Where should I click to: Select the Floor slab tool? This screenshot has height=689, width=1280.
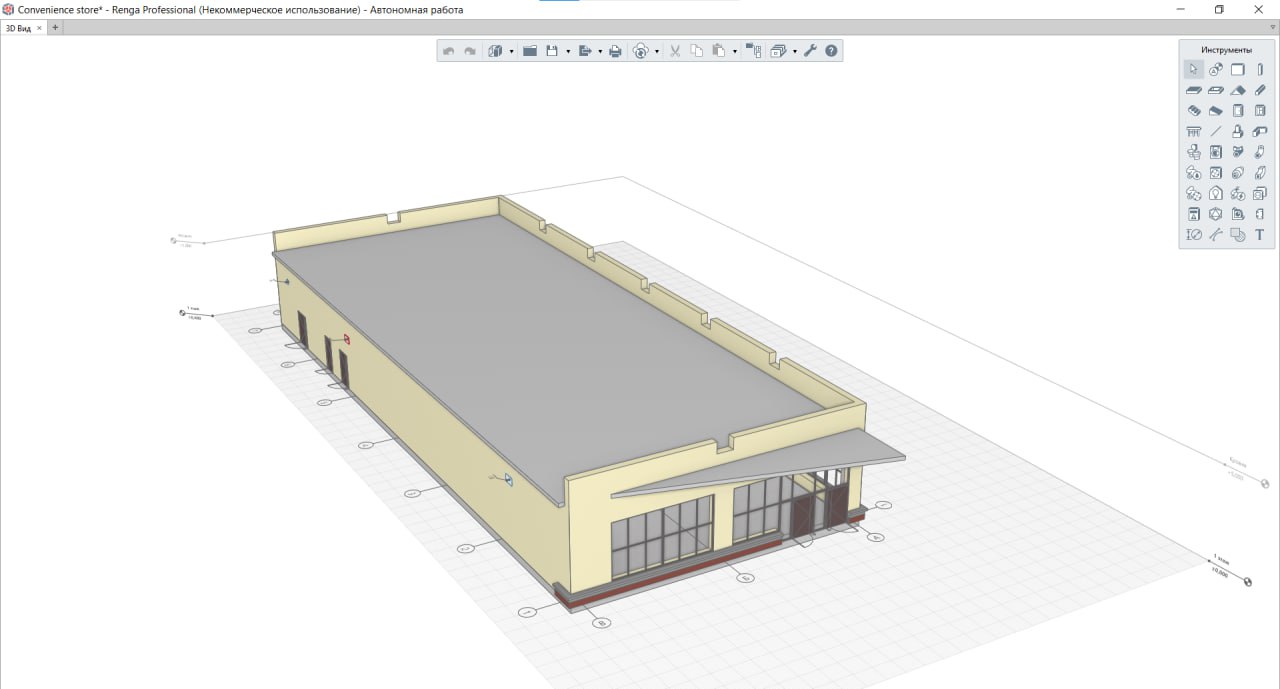[x=1193, y=90]
